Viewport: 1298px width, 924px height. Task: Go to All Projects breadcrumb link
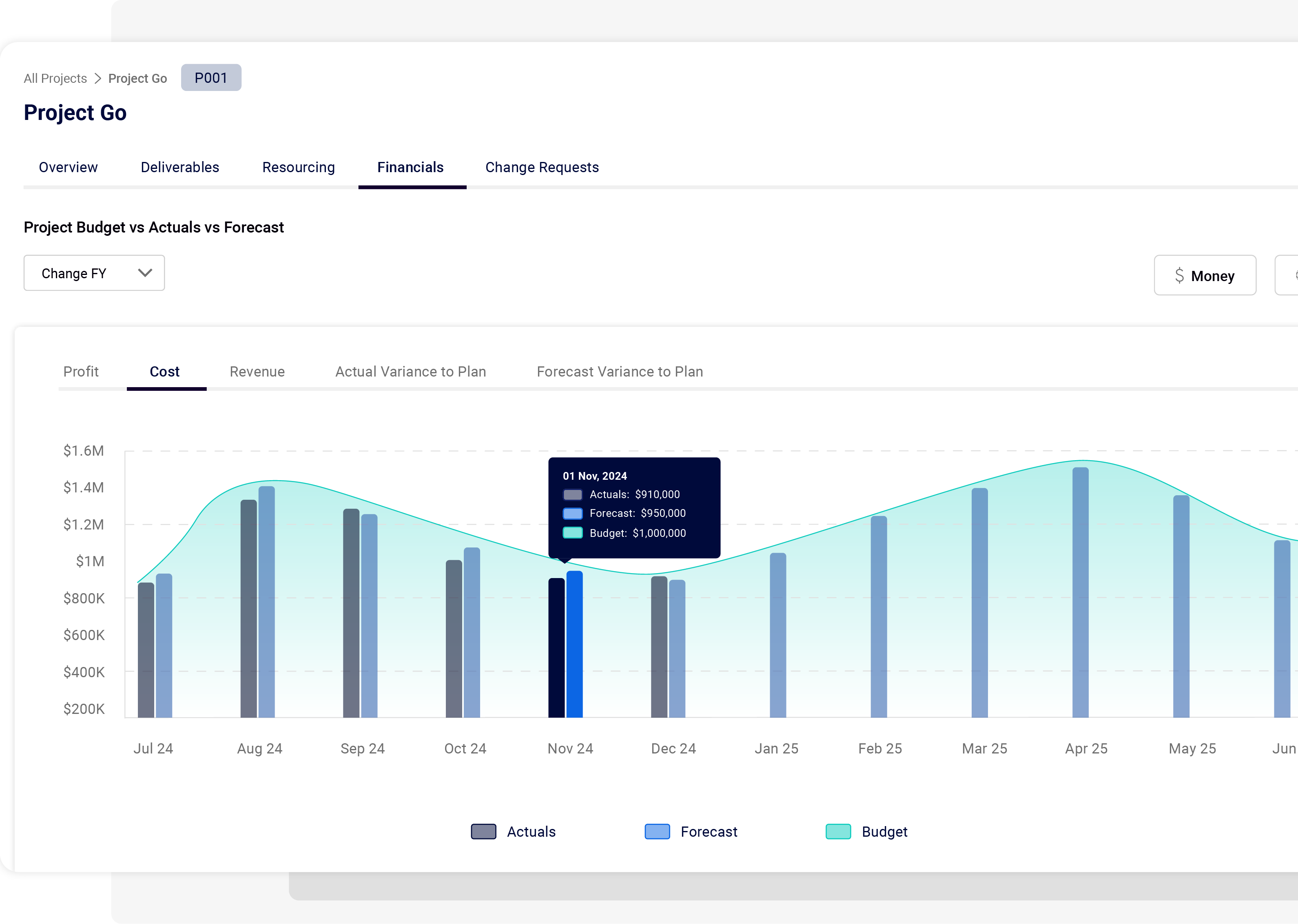55,78
